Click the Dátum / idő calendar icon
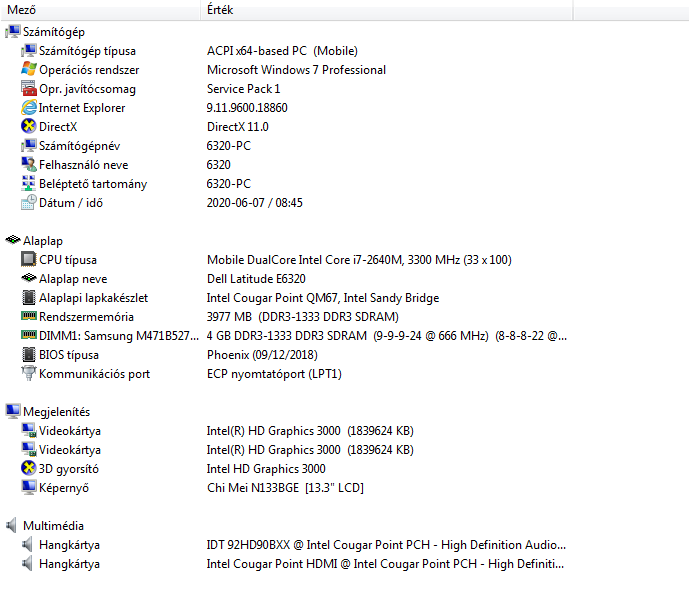 [29, 202]
